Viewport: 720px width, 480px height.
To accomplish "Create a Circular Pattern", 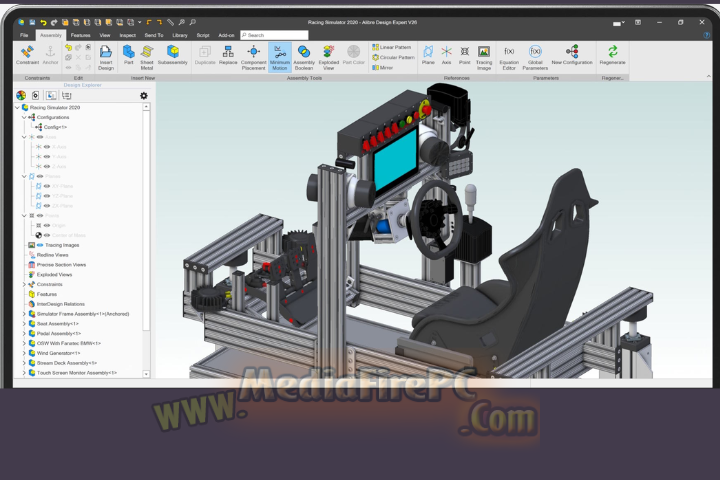I will (x=393, y=57).
